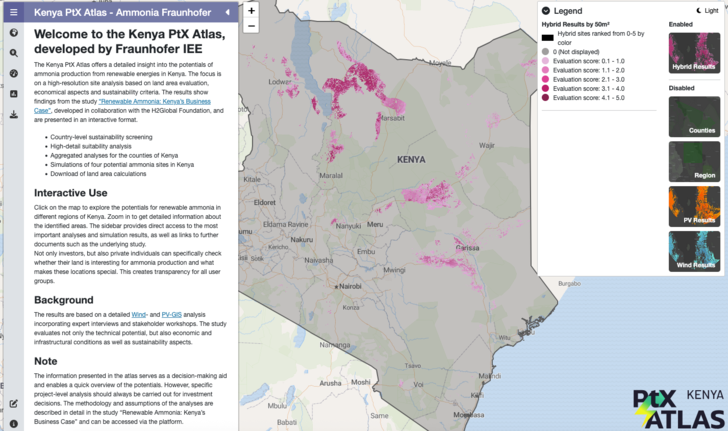
Task: Enable the PV Results layer
Action: pyautogui.click(x=694, y=206)
